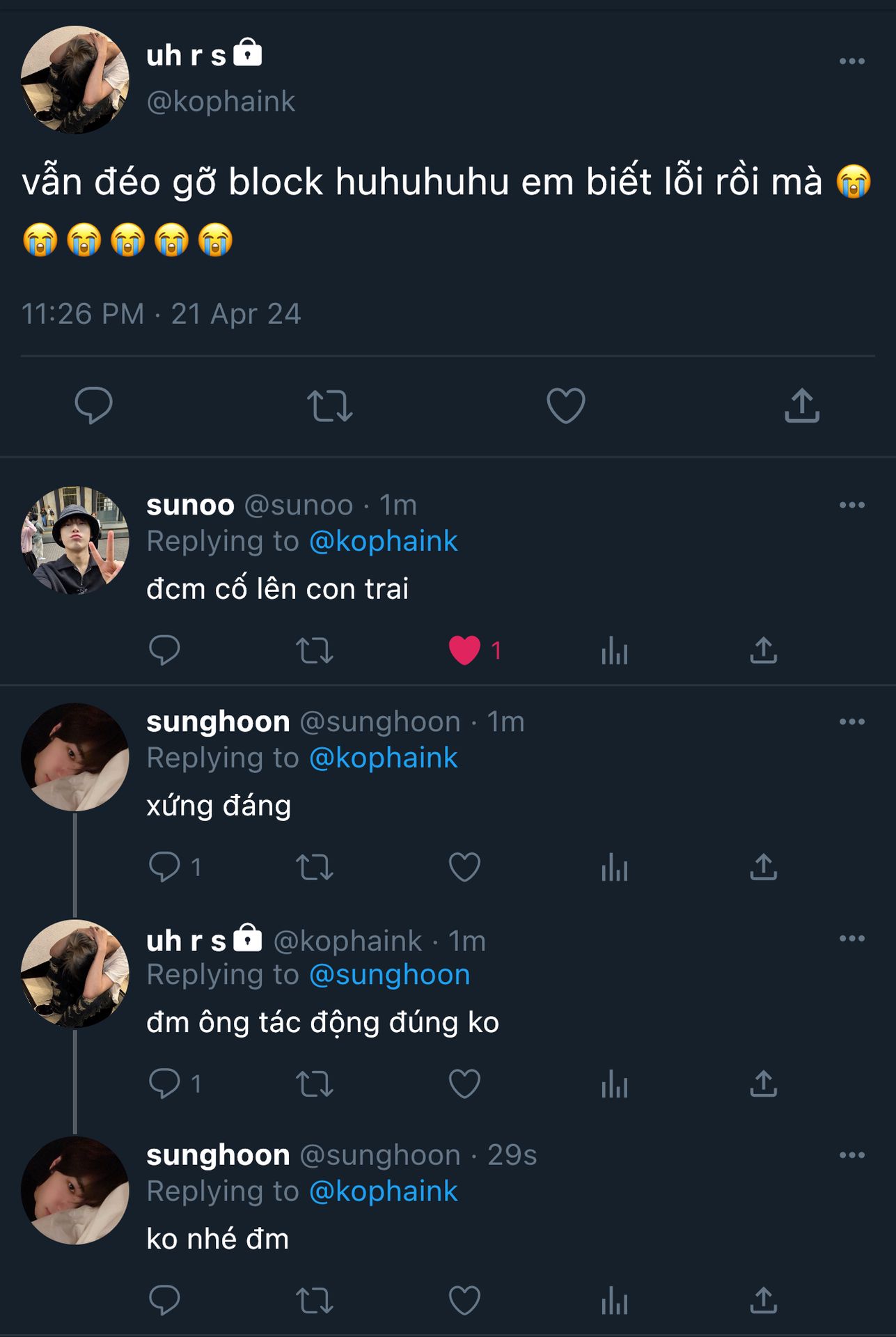Viewport: 896px width, 1337px height.
Task: Share the main tweet by kophaink
Action: coord(802,405)
